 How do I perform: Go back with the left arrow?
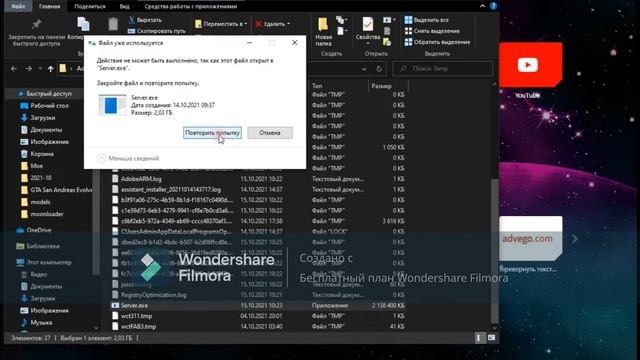point(14,69)
